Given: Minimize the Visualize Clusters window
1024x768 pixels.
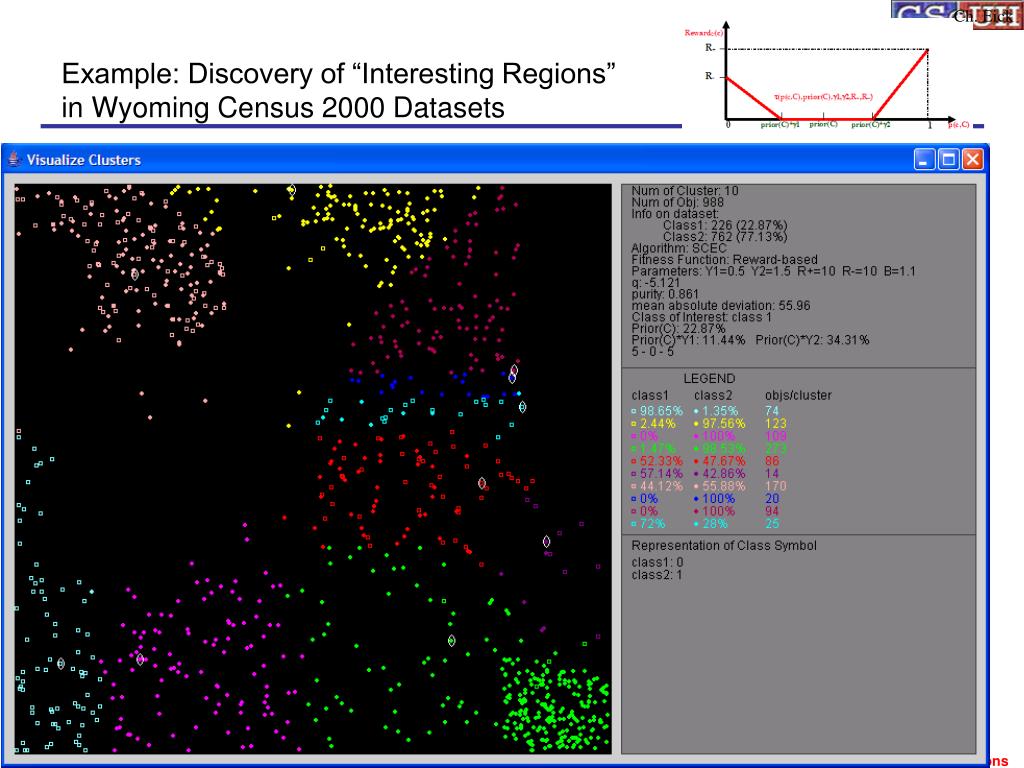Looking at the screenshot, I should click(924, 159).
